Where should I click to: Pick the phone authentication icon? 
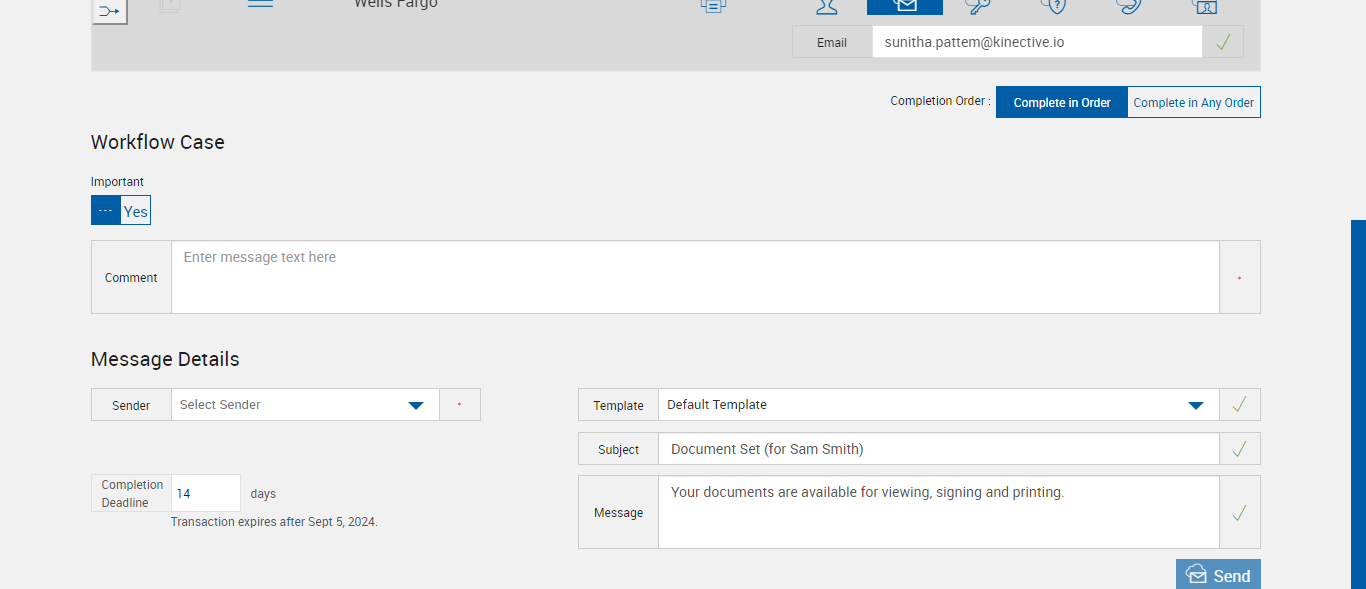pyautogui.click(x=1129, y=6)
